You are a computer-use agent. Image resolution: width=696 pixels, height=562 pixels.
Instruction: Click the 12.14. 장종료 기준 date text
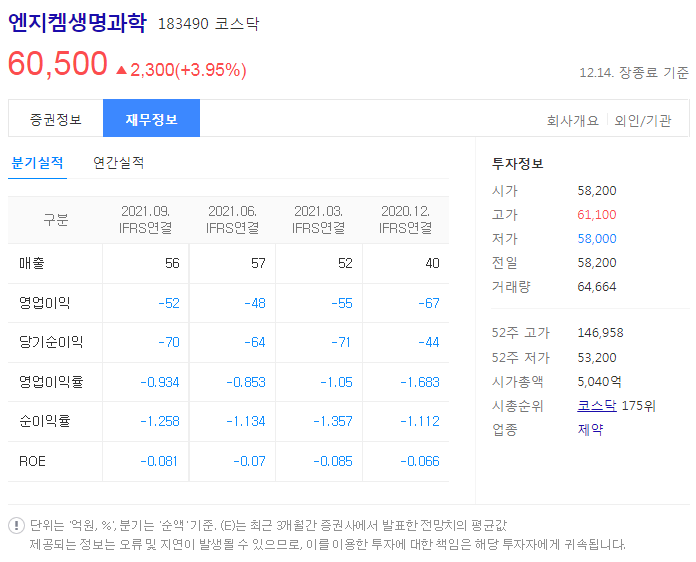click(634, 72)
